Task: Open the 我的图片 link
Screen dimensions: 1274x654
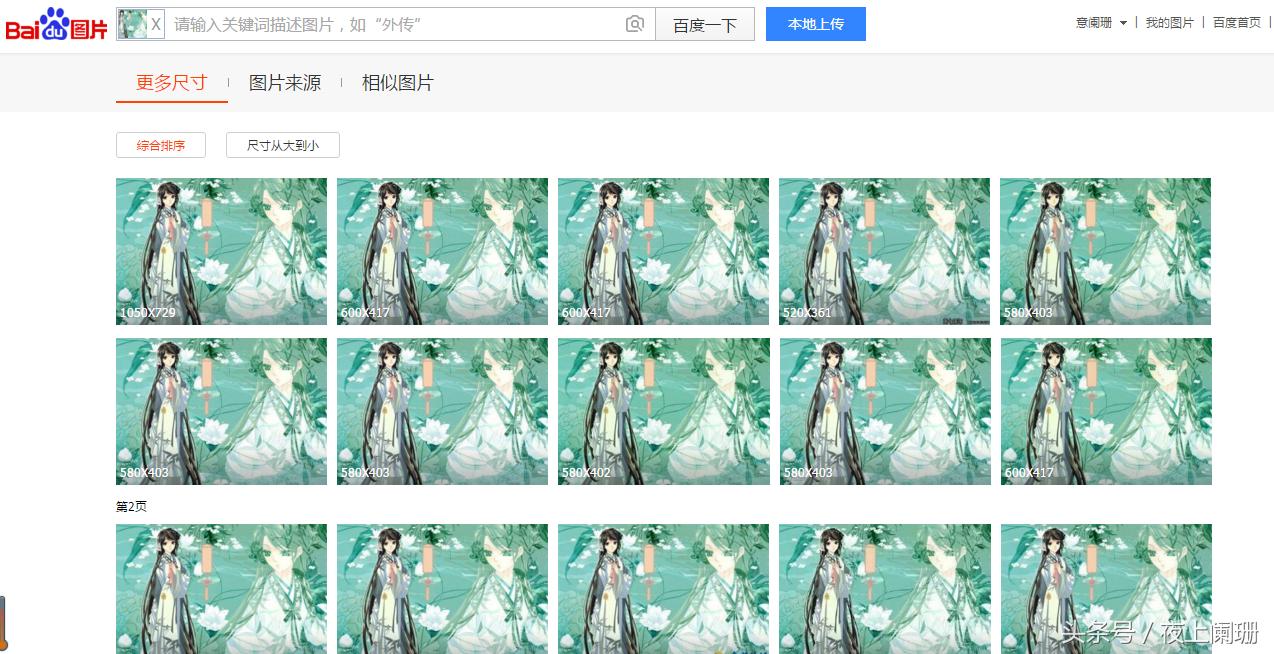Action: [1169, 22]
